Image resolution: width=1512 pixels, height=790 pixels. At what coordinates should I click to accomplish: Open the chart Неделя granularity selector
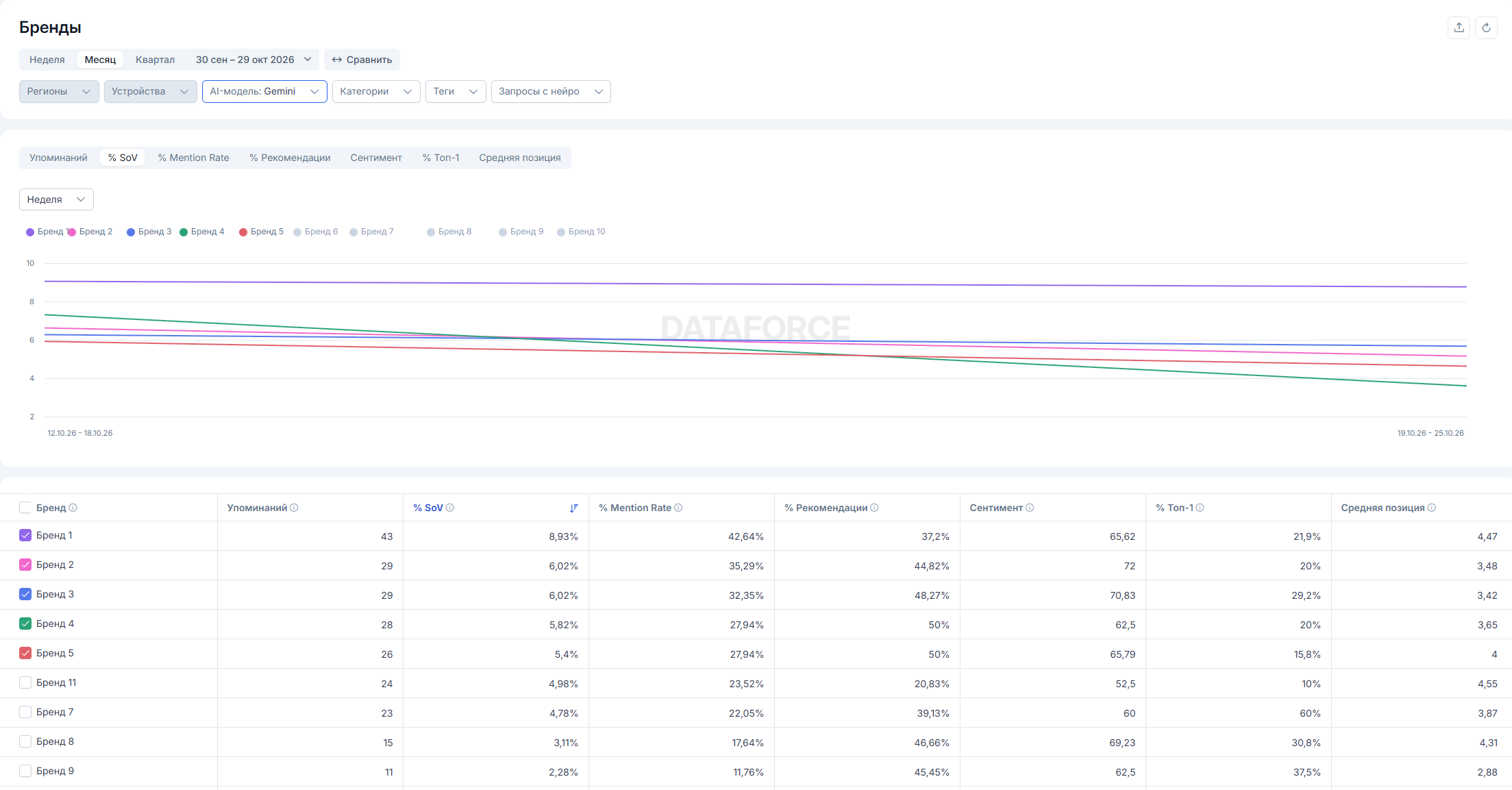[x=56, y=199]
